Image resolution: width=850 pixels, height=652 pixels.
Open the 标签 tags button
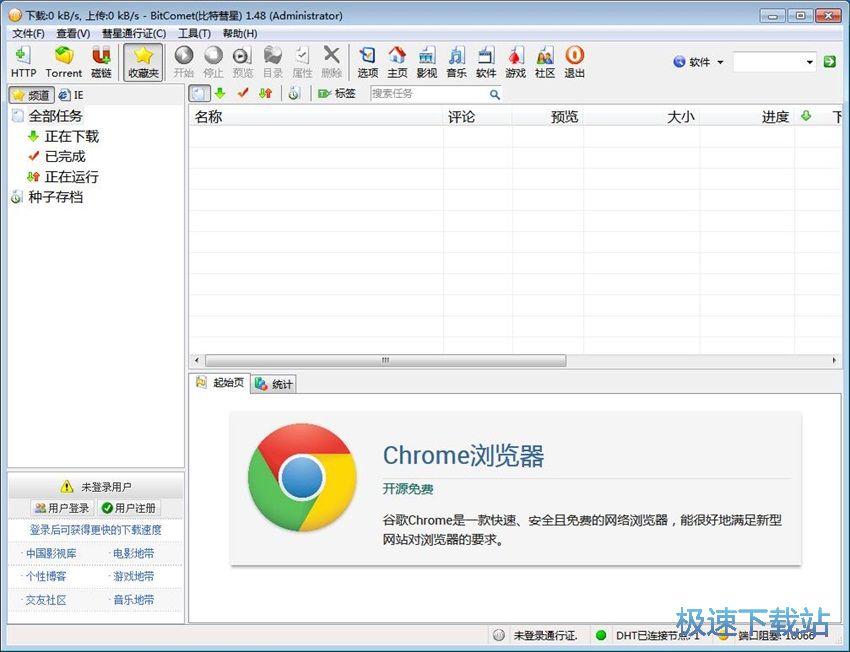tap(337, 94)
